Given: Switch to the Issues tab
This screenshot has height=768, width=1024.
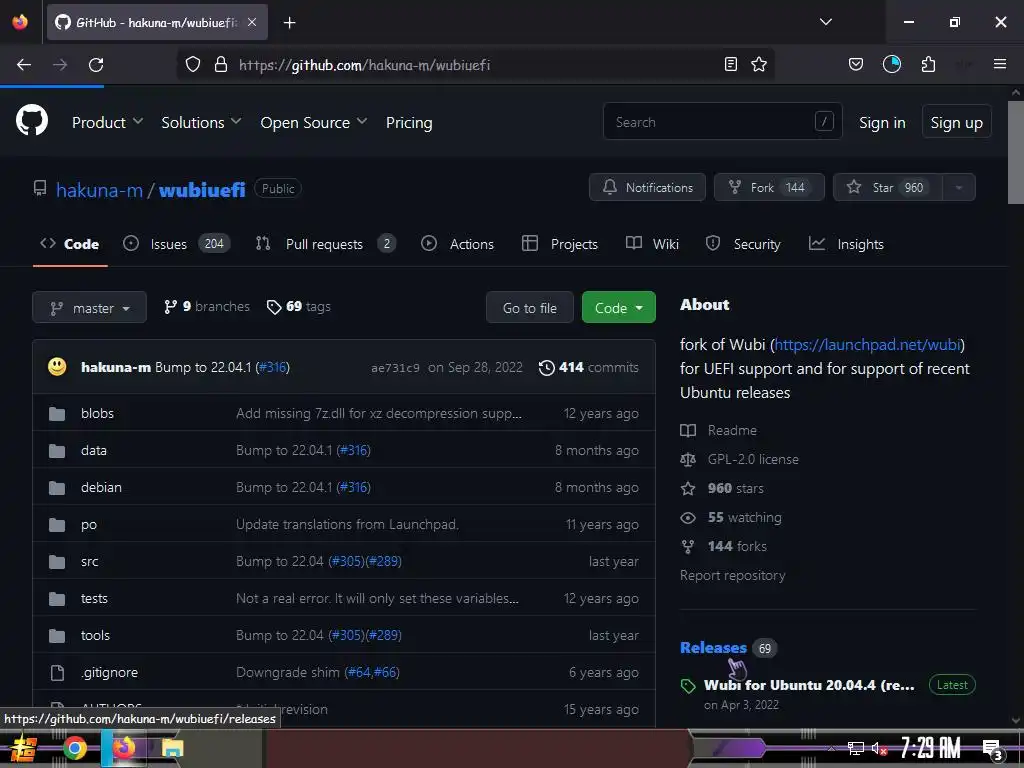Looking at the screenshot, I should click(176, 244).
